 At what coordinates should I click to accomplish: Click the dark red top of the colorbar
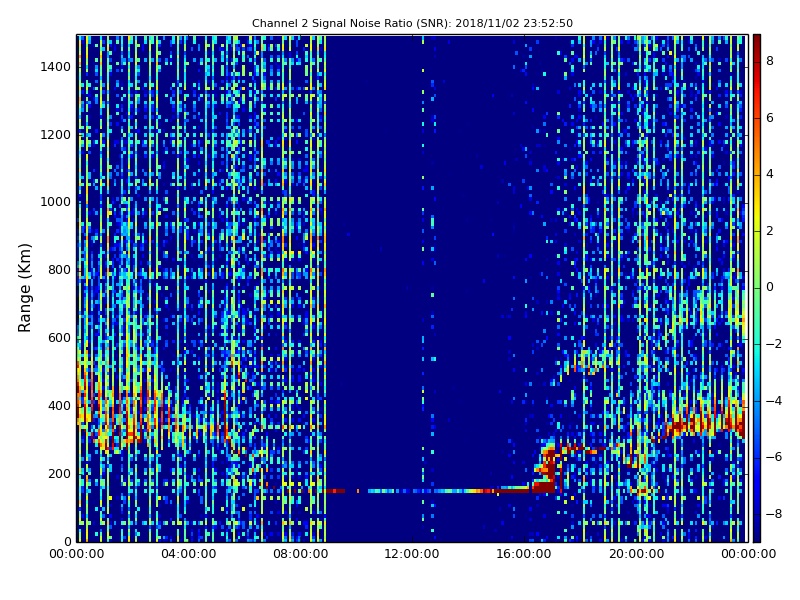pyautogui.click(x=757, y=41)
